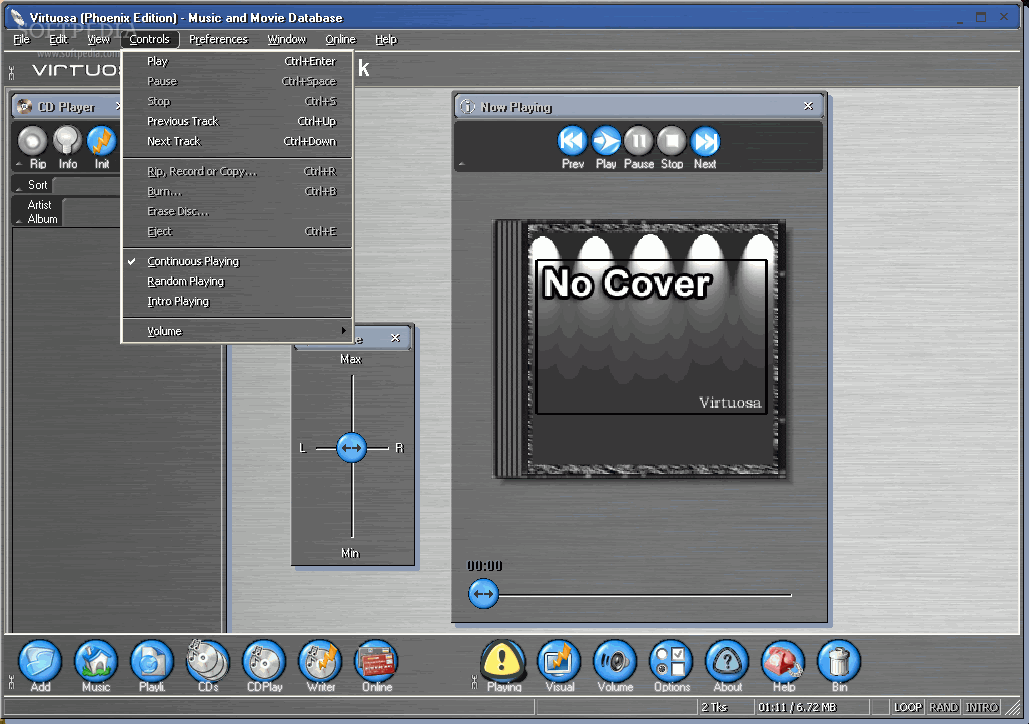Toggle Intro Playing menu option
This screenshot has height=724, width=1029.
pos(238,301)
